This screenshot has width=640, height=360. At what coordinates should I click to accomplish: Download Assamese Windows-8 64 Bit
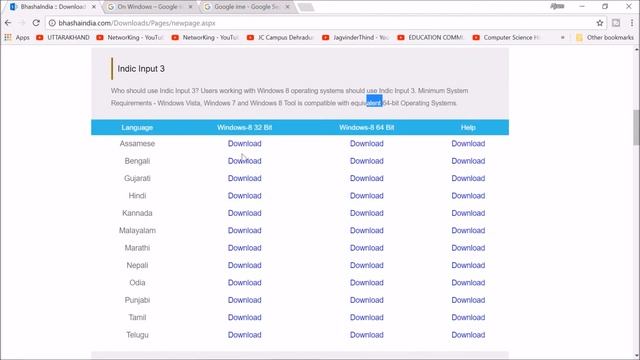click(x=367, y=143)
